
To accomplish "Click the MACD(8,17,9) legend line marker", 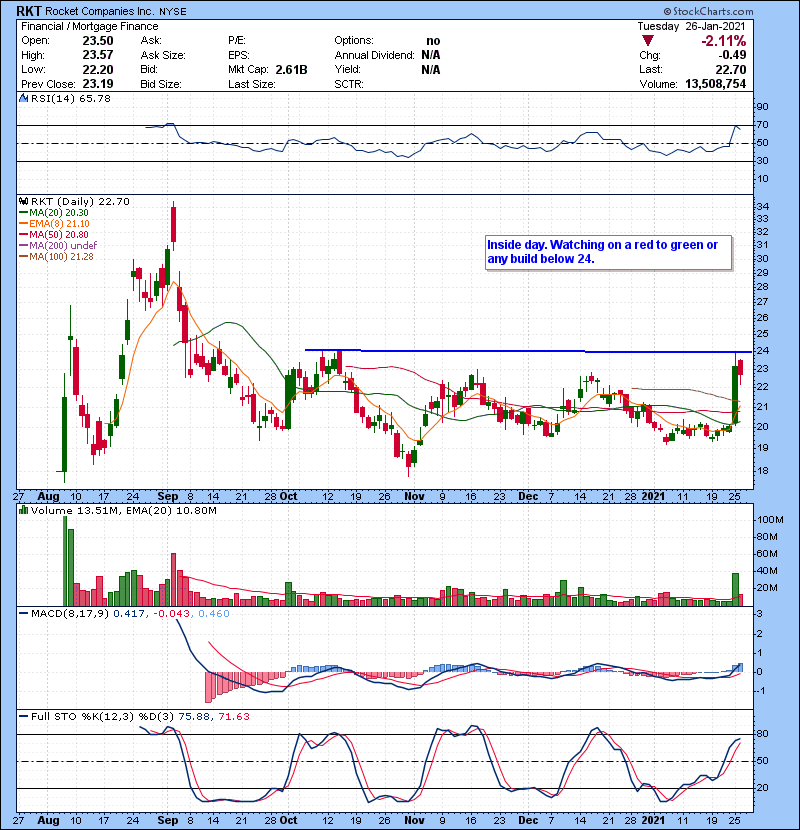I will [23, 612].
